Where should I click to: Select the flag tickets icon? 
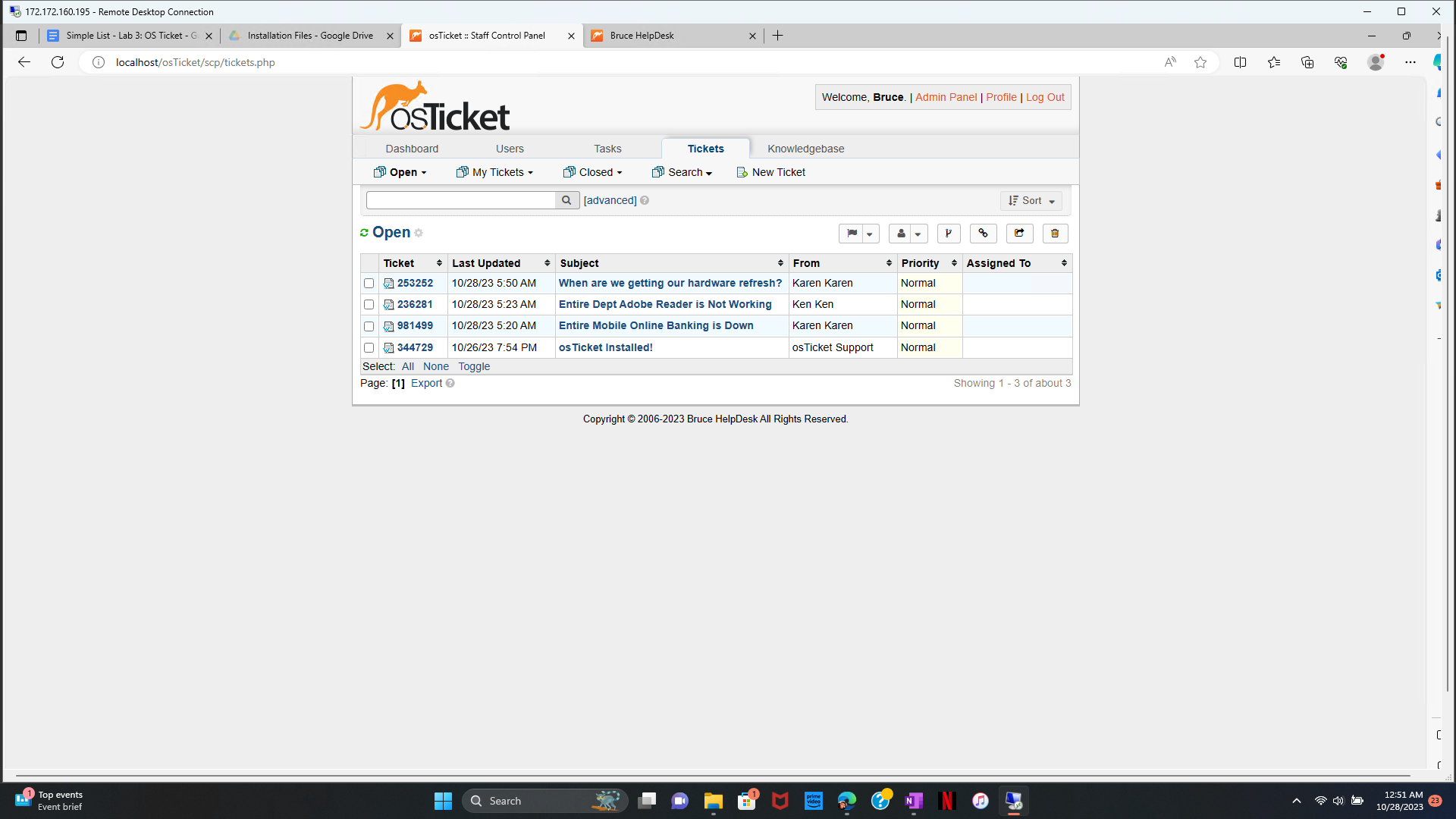(x=852, y=234)
